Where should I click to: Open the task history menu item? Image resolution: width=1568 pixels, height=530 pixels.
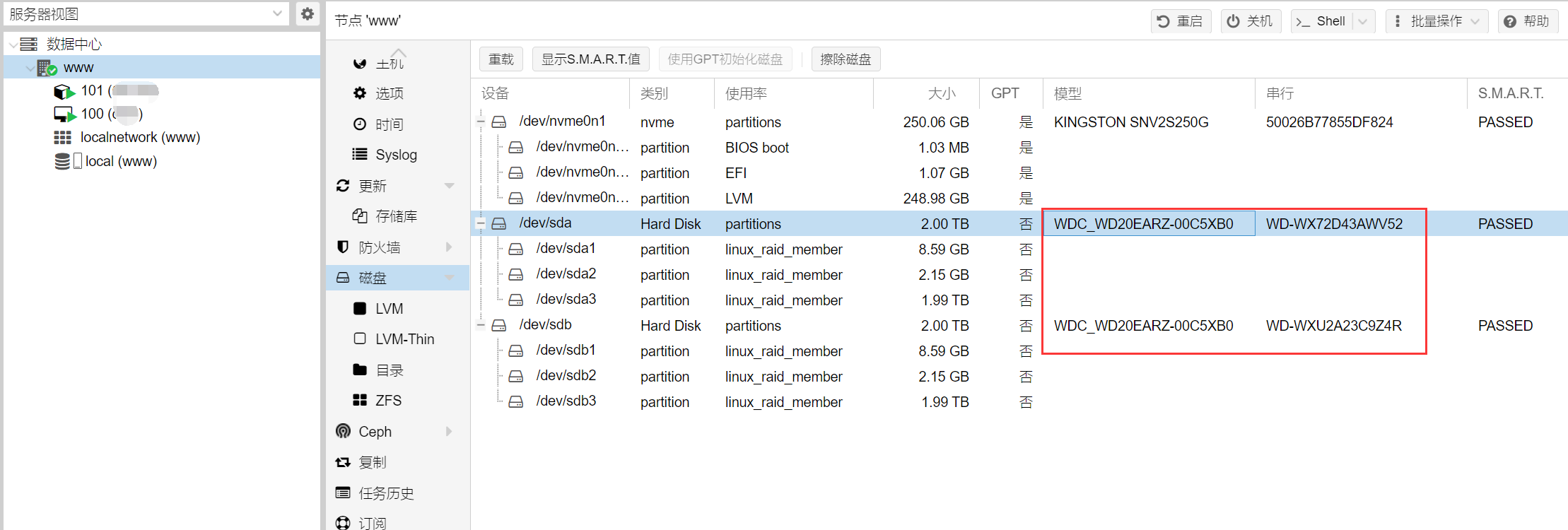pos(386,493)
